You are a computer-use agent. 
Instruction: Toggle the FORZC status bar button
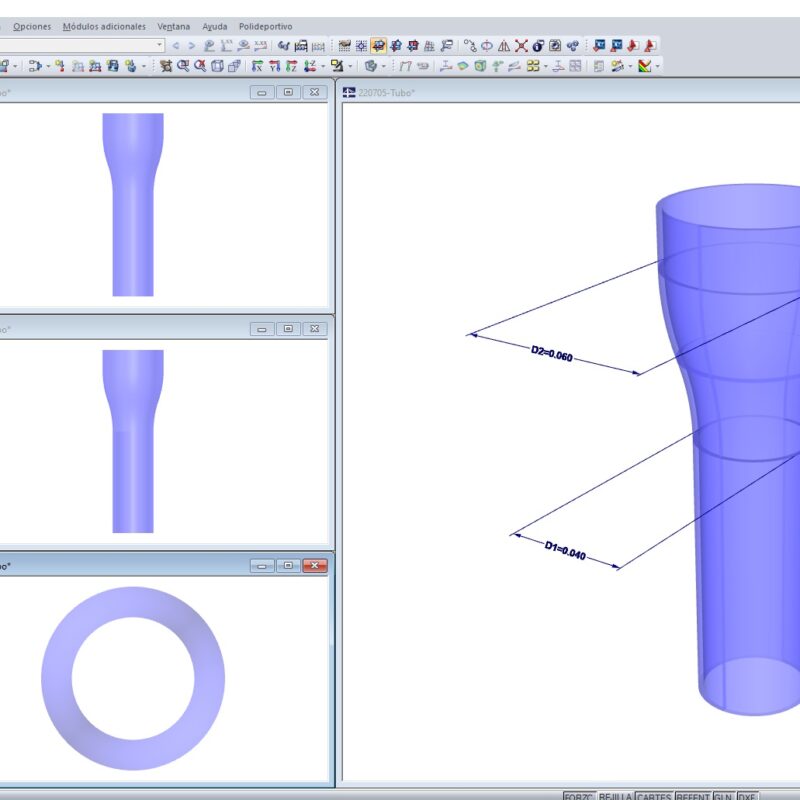(x=579, y=796)
